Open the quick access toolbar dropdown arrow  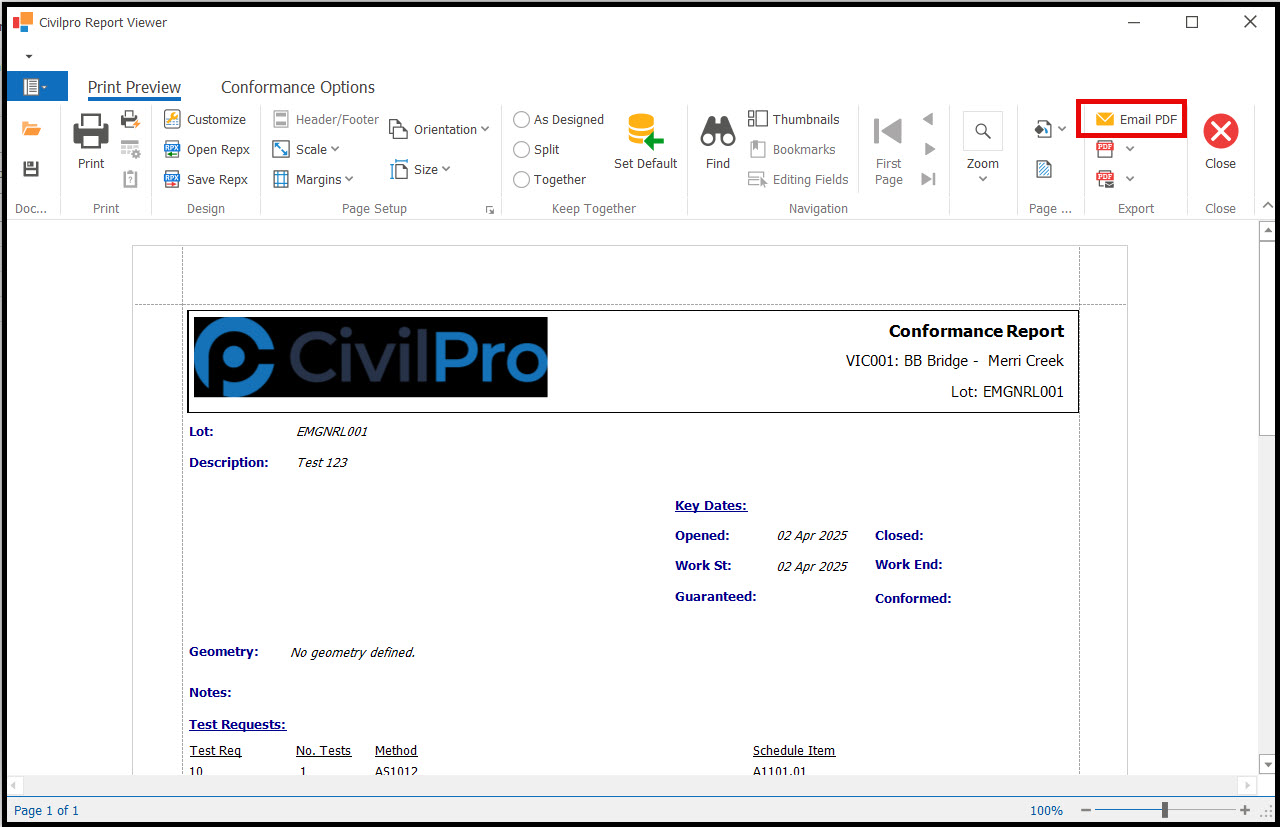coord(29,56)
